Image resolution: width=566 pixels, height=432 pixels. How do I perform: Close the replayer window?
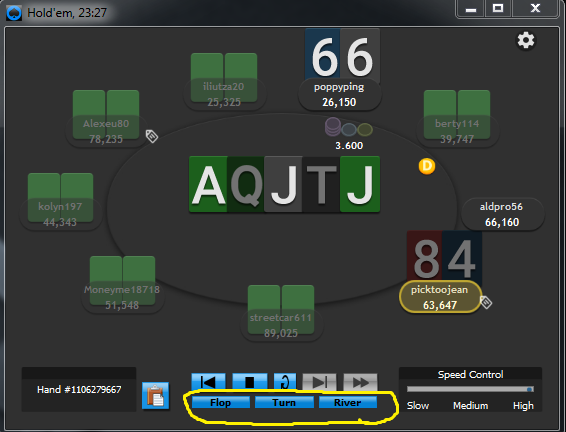[535, 9]
